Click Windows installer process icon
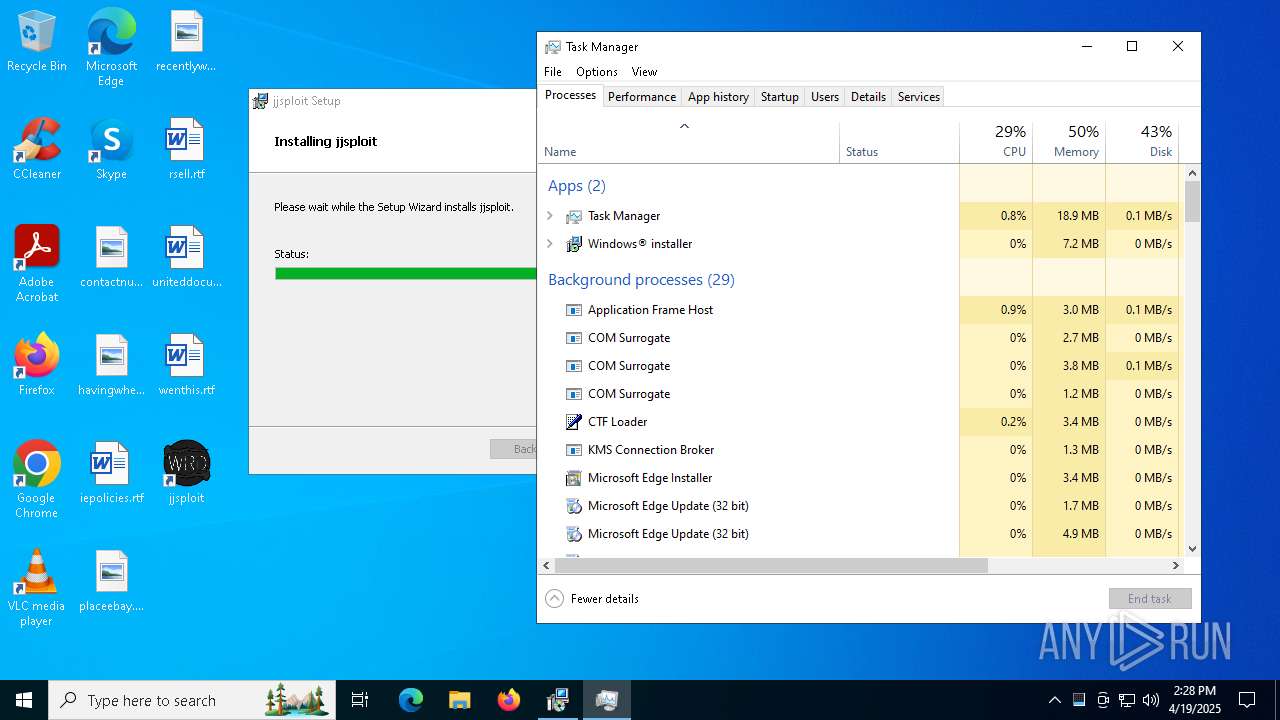This screenshot has width=1280, height=720. 574,244
